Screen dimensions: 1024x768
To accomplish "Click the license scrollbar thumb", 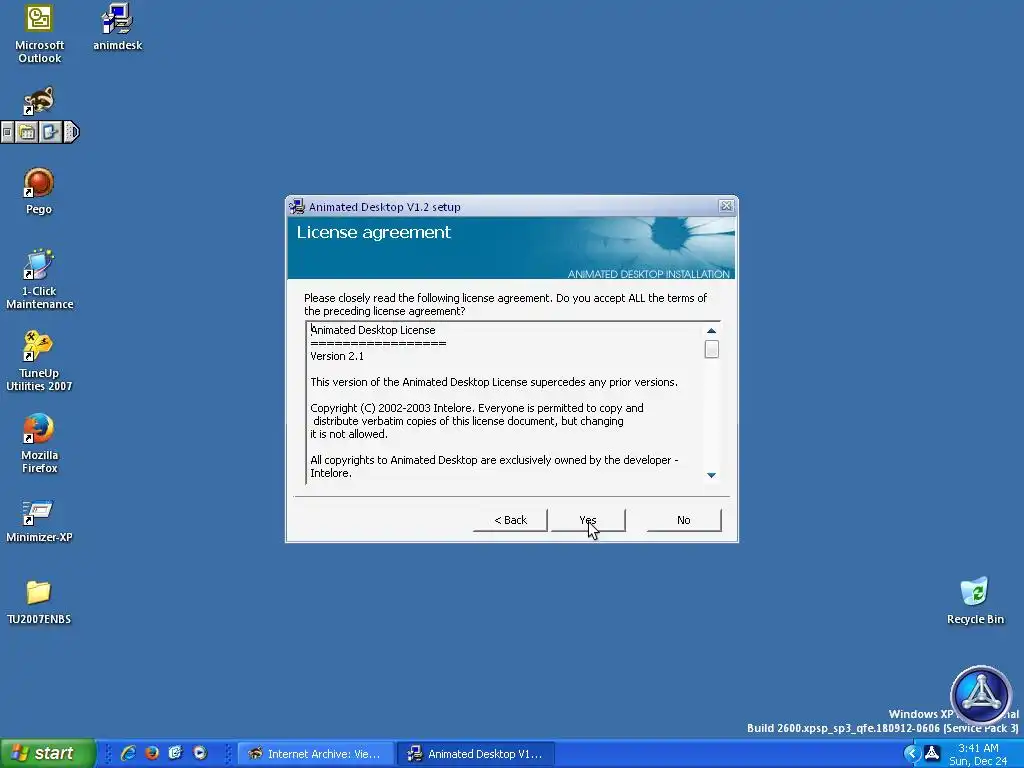I will [x=711, y=349].
